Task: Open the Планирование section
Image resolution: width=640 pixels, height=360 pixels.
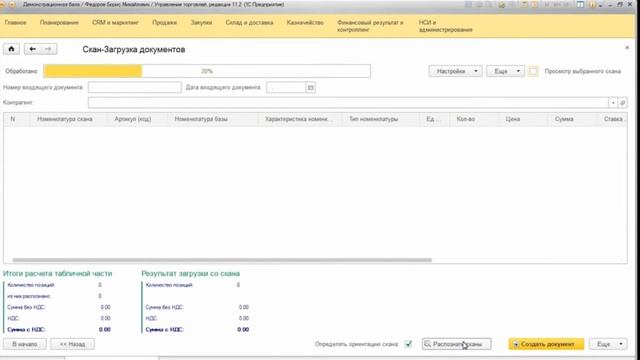Action: [x=59, y=22]
